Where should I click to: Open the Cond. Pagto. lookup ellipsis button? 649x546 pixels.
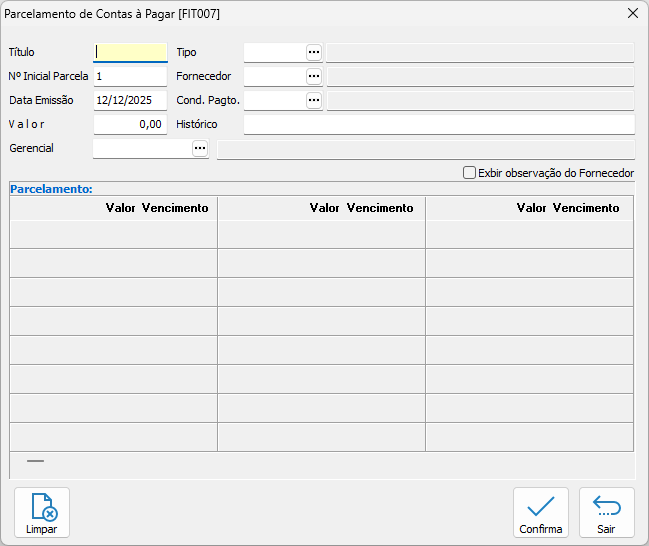pos(314,100)
